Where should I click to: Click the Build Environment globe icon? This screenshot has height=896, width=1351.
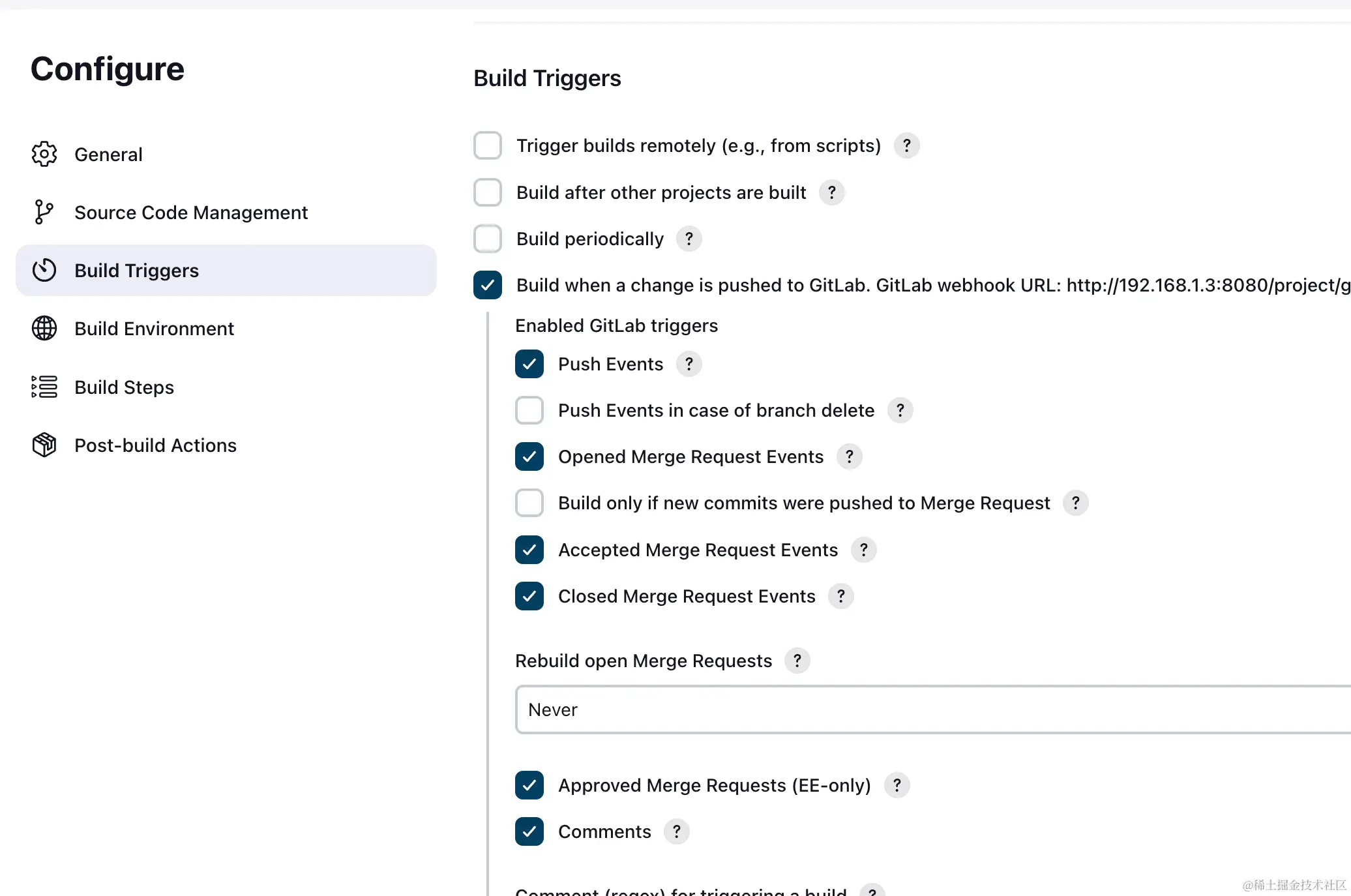(x=44, y=329)
